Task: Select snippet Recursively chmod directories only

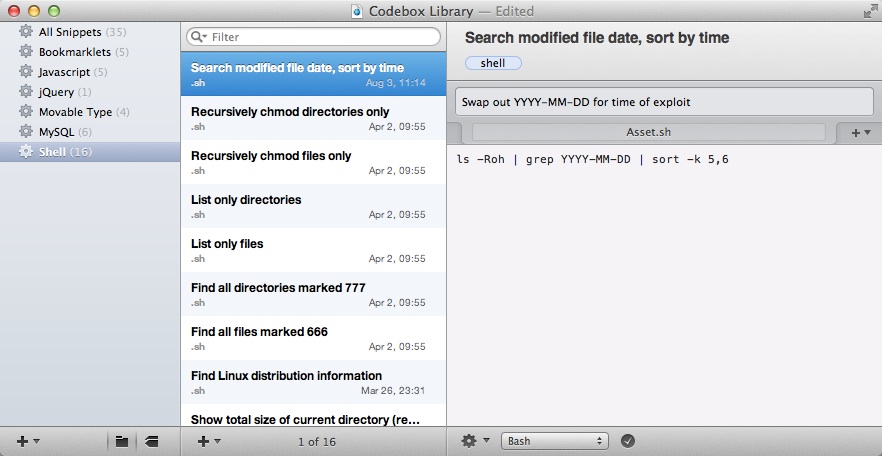Action: pyautogui.click(x=313, y=118)
